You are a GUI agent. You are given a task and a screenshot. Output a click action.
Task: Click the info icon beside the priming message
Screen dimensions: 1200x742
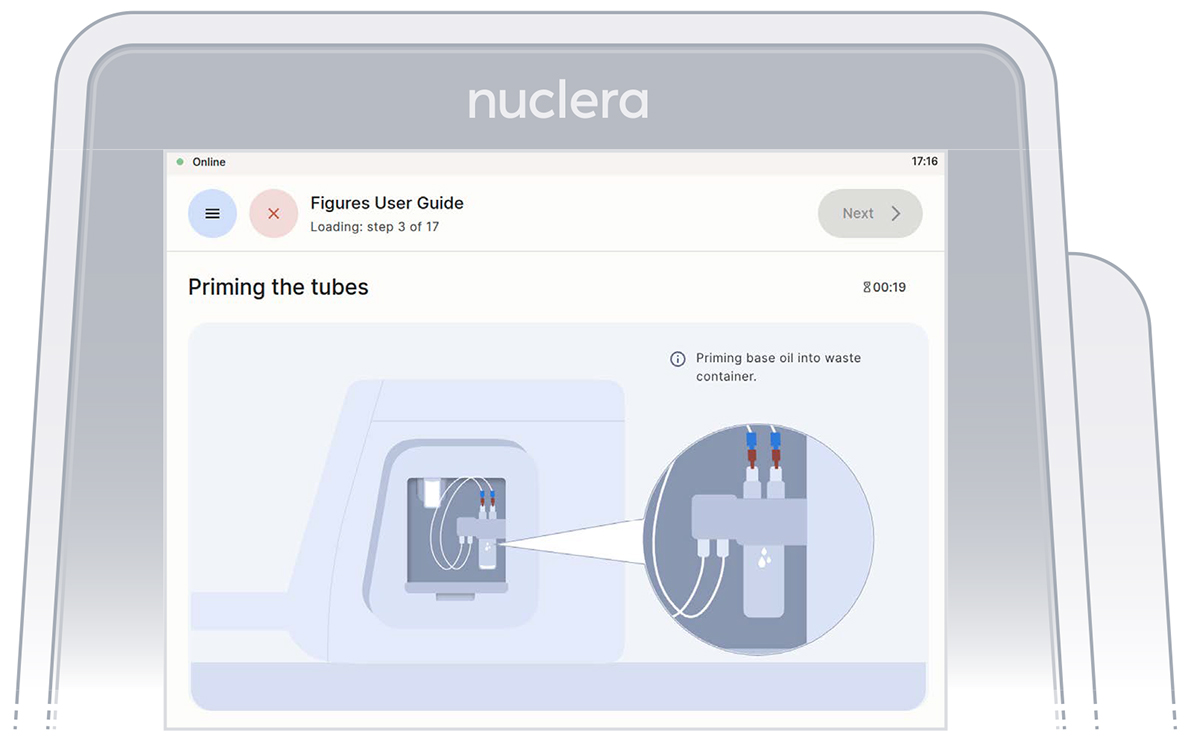(x=677, y=359)
